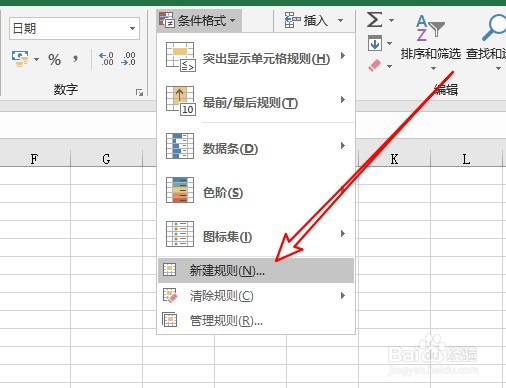Open 色阶(S) submenu
The width and height of the screenshot is (506, 388).
(256, 191)
